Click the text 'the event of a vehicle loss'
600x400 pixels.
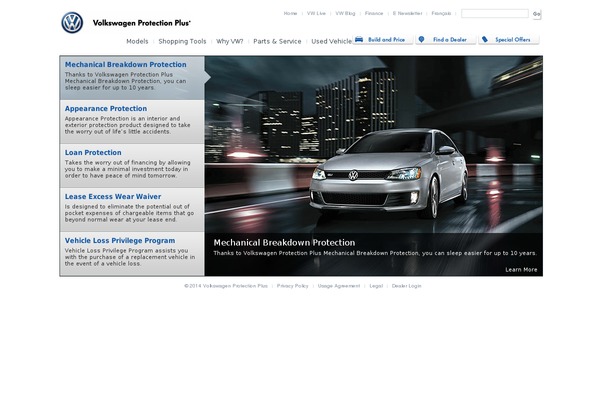tap(103, 264)
